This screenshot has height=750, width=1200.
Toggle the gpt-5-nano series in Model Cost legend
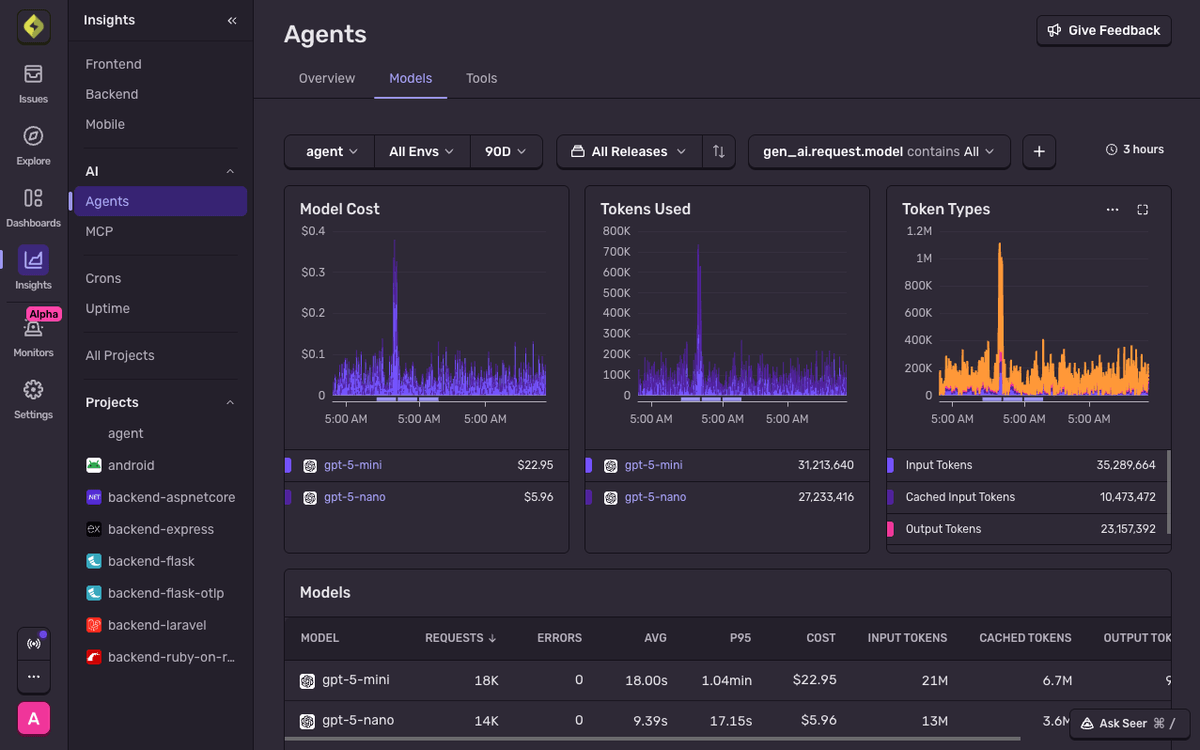coord(355,497)
